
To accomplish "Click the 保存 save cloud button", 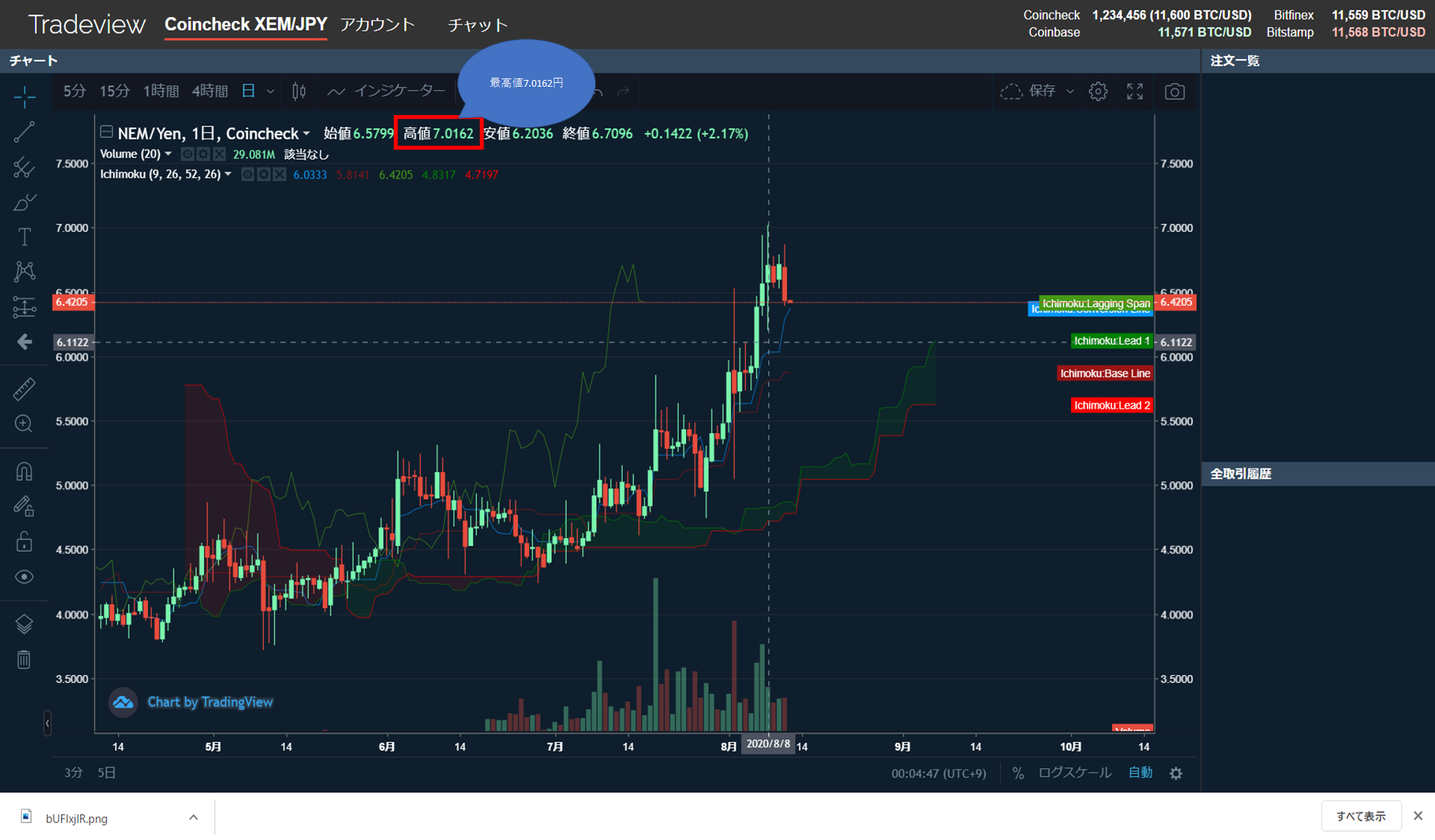I will point(1029,91).
